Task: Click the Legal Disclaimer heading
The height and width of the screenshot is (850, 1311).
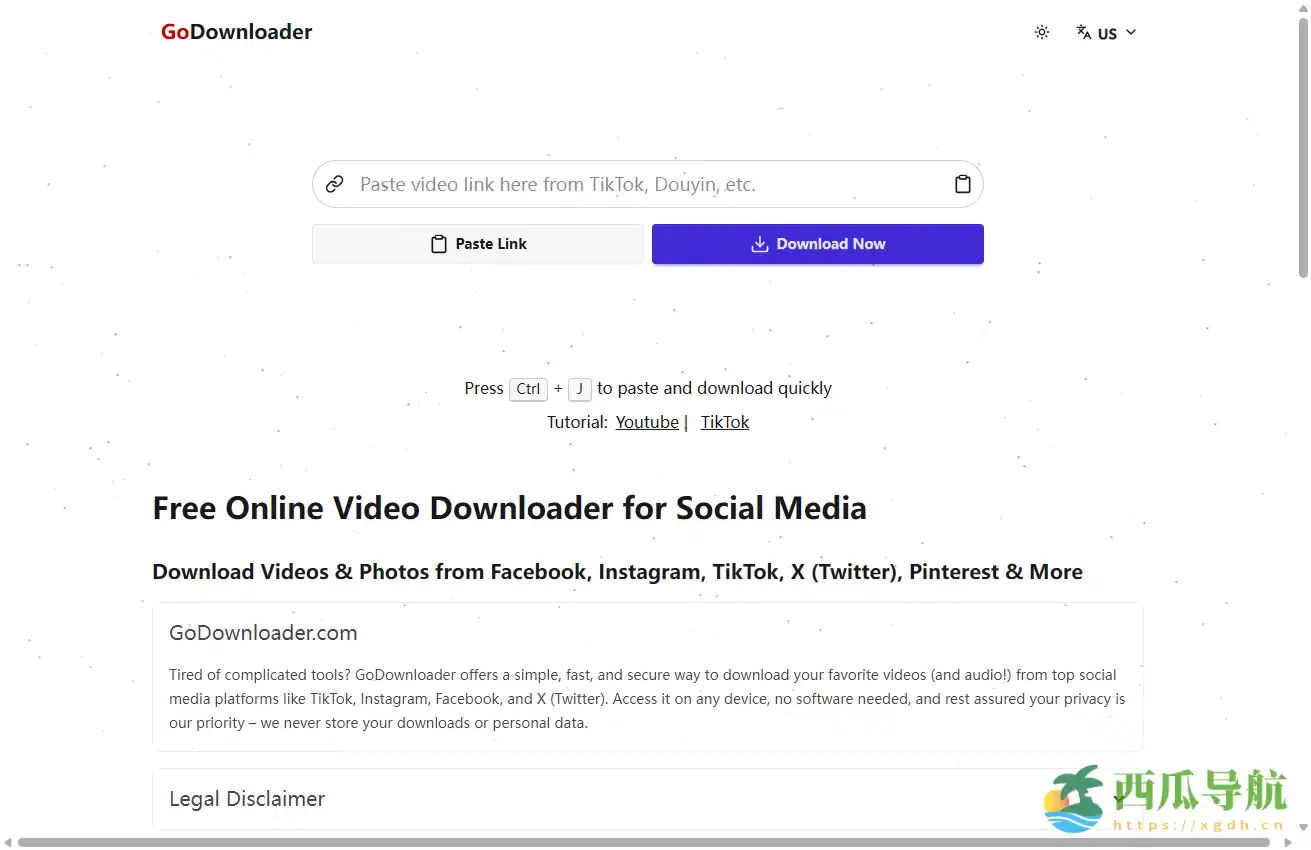Action: [247, 798]
